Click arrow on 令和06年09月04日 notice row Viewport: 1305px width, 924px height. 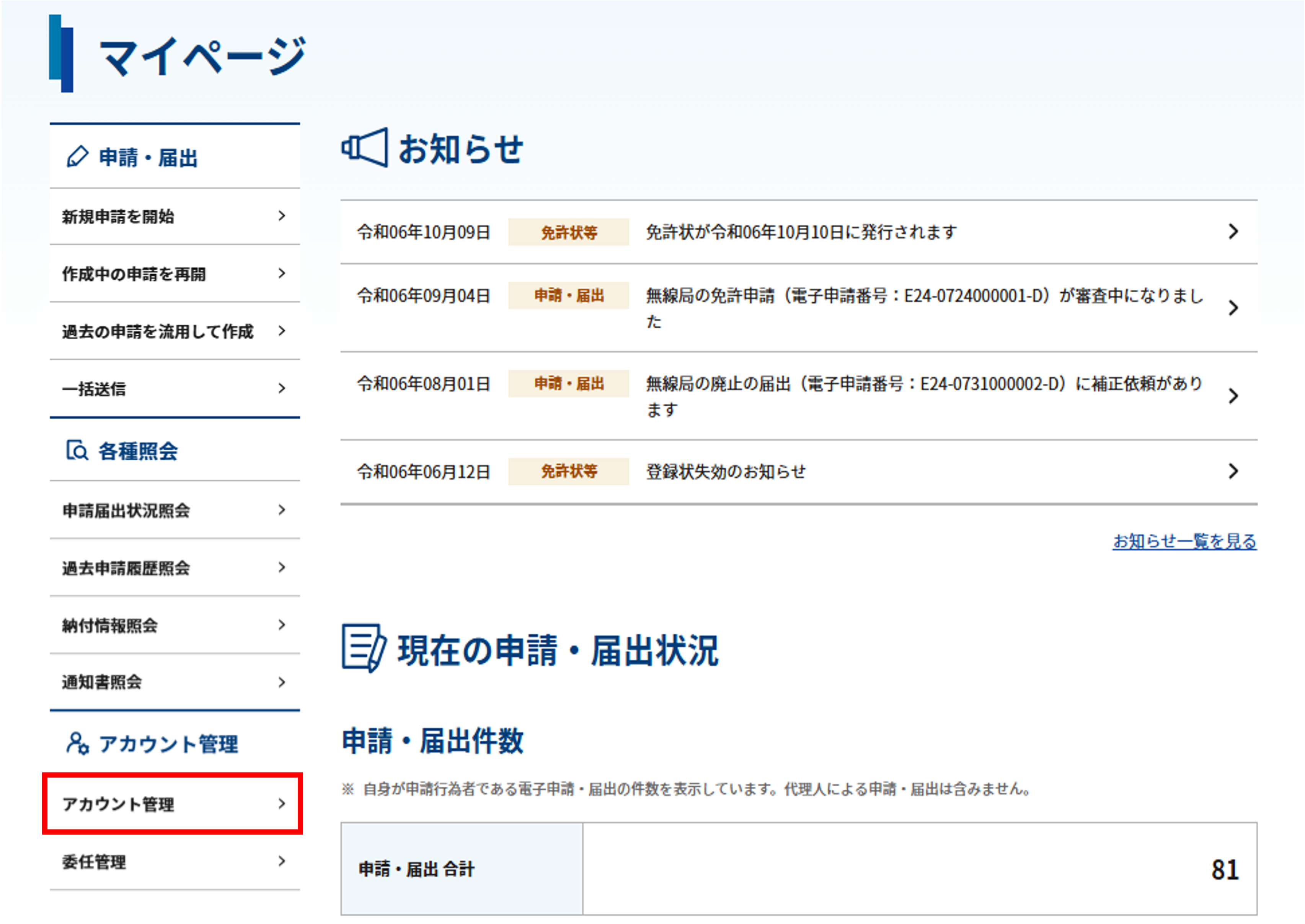1233,308
